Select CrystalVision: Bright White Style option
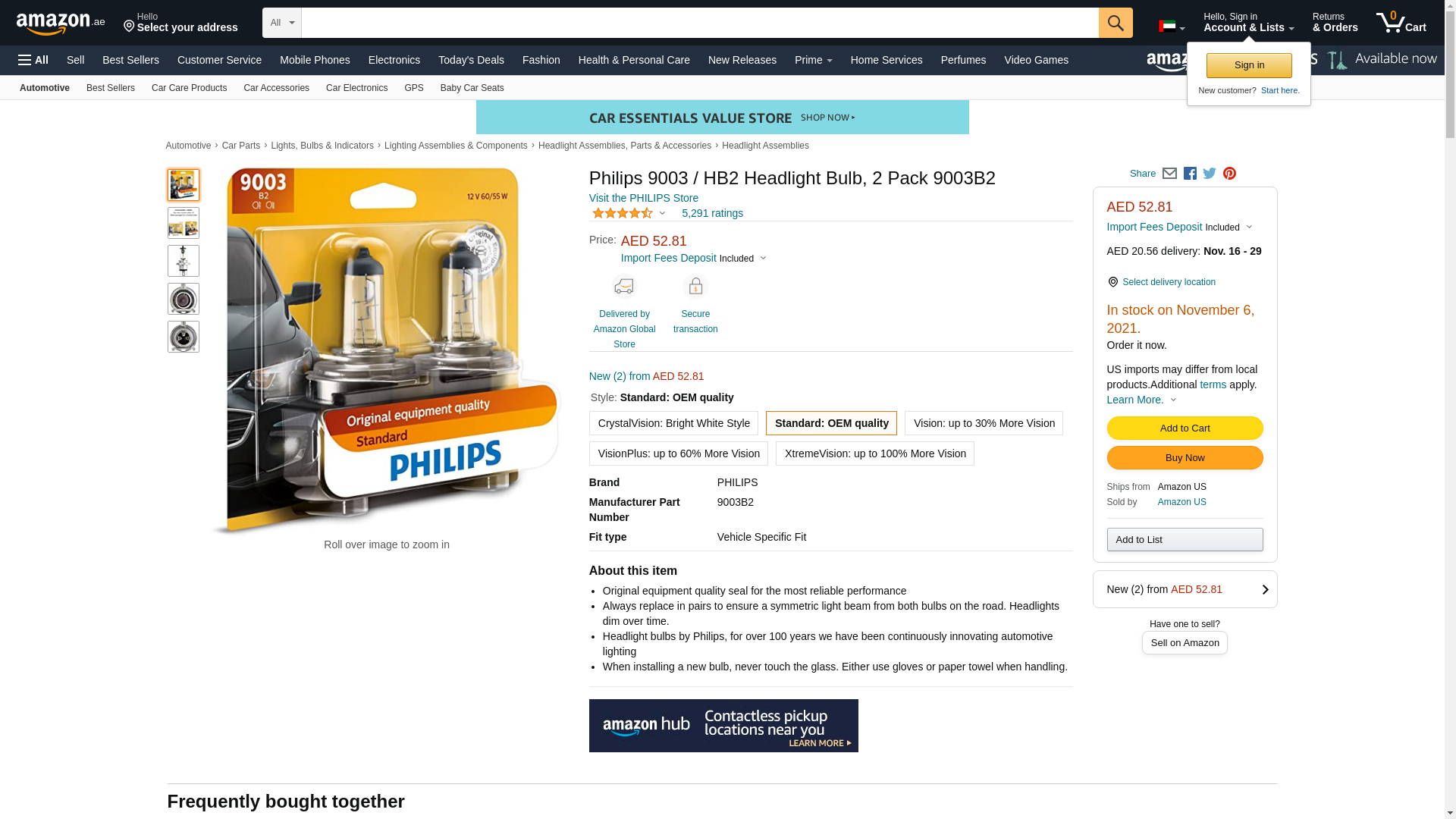This screenshot has width=1456, height=819. tap(673, 423)
